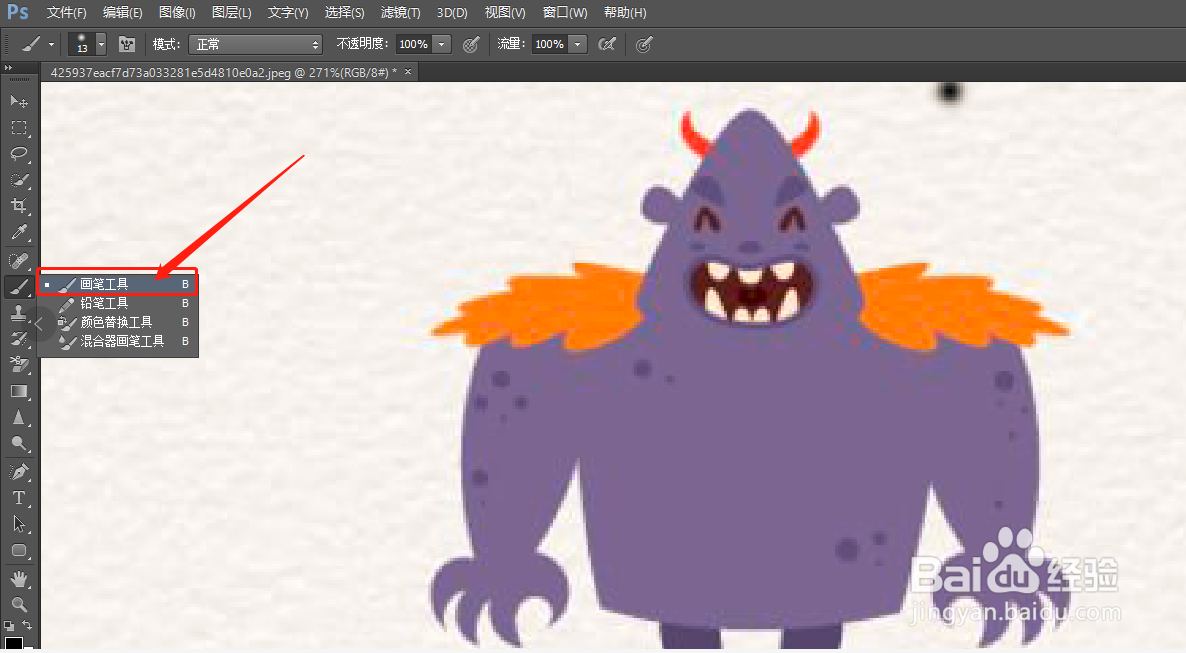This screenshot has width=1186, height=653.
Task: Select the Gradient tool
Action: 19,391
